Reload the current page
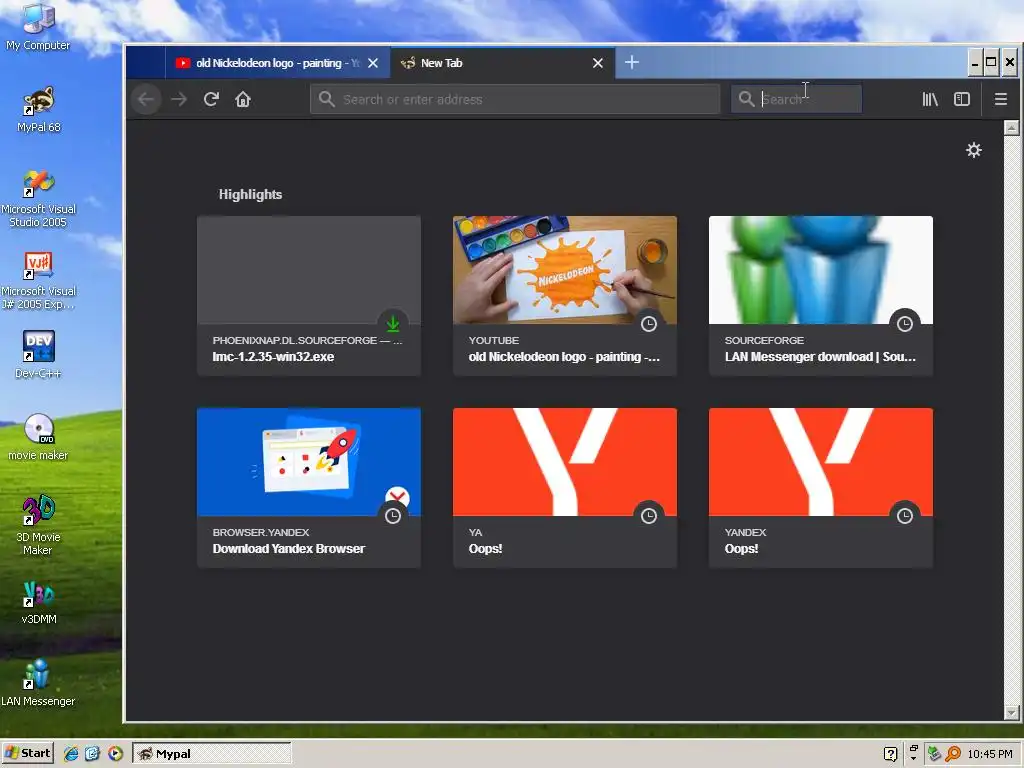 pyautogui.click(x=211, y=99)
